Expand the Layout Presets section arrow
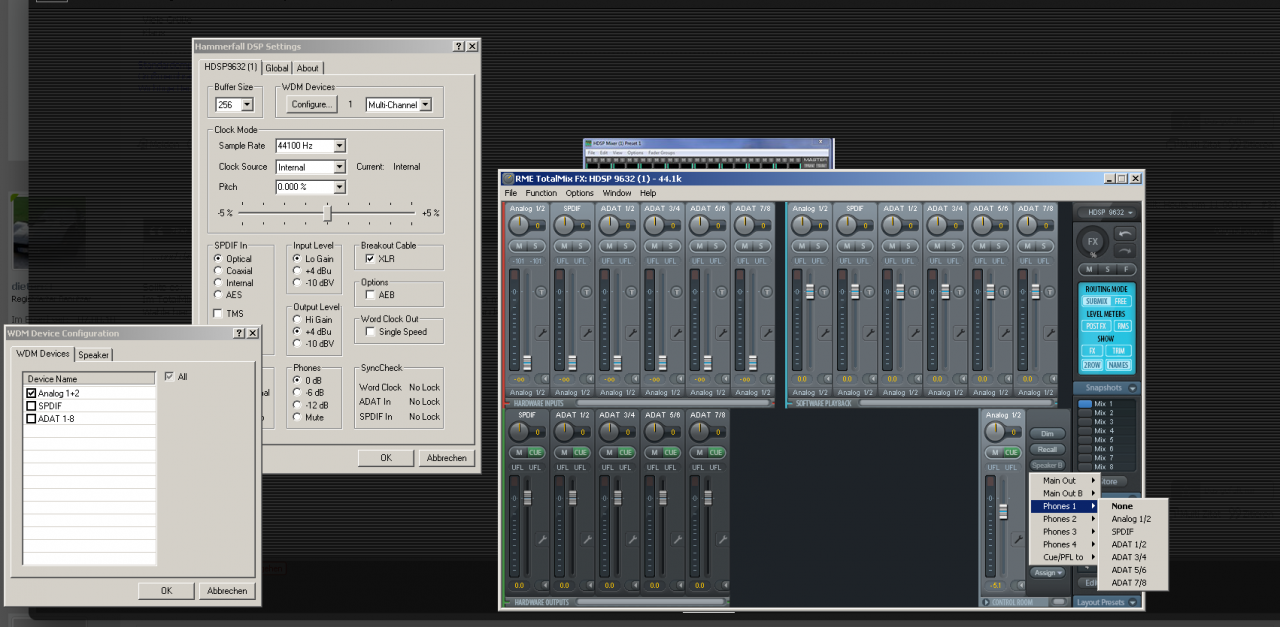Viewport: 1280px width, 627px height. pyautogui.click(x=1132, y=602)
